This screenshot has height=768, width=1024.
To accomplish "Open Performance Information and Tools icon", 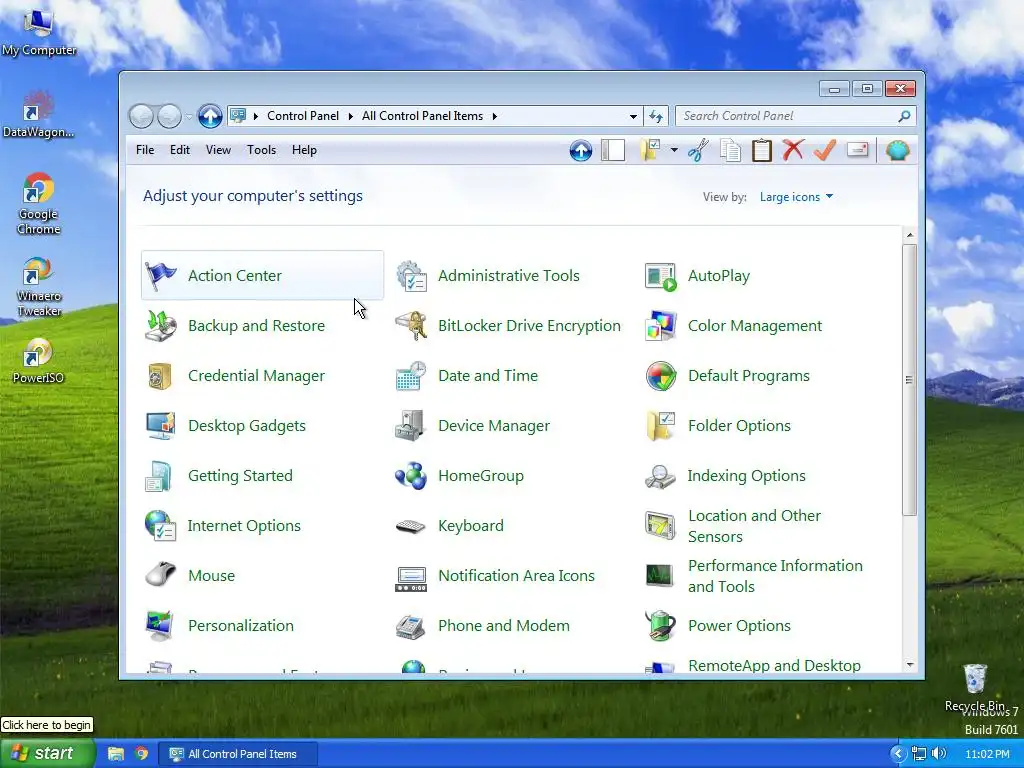I will (x=660, y=576).
